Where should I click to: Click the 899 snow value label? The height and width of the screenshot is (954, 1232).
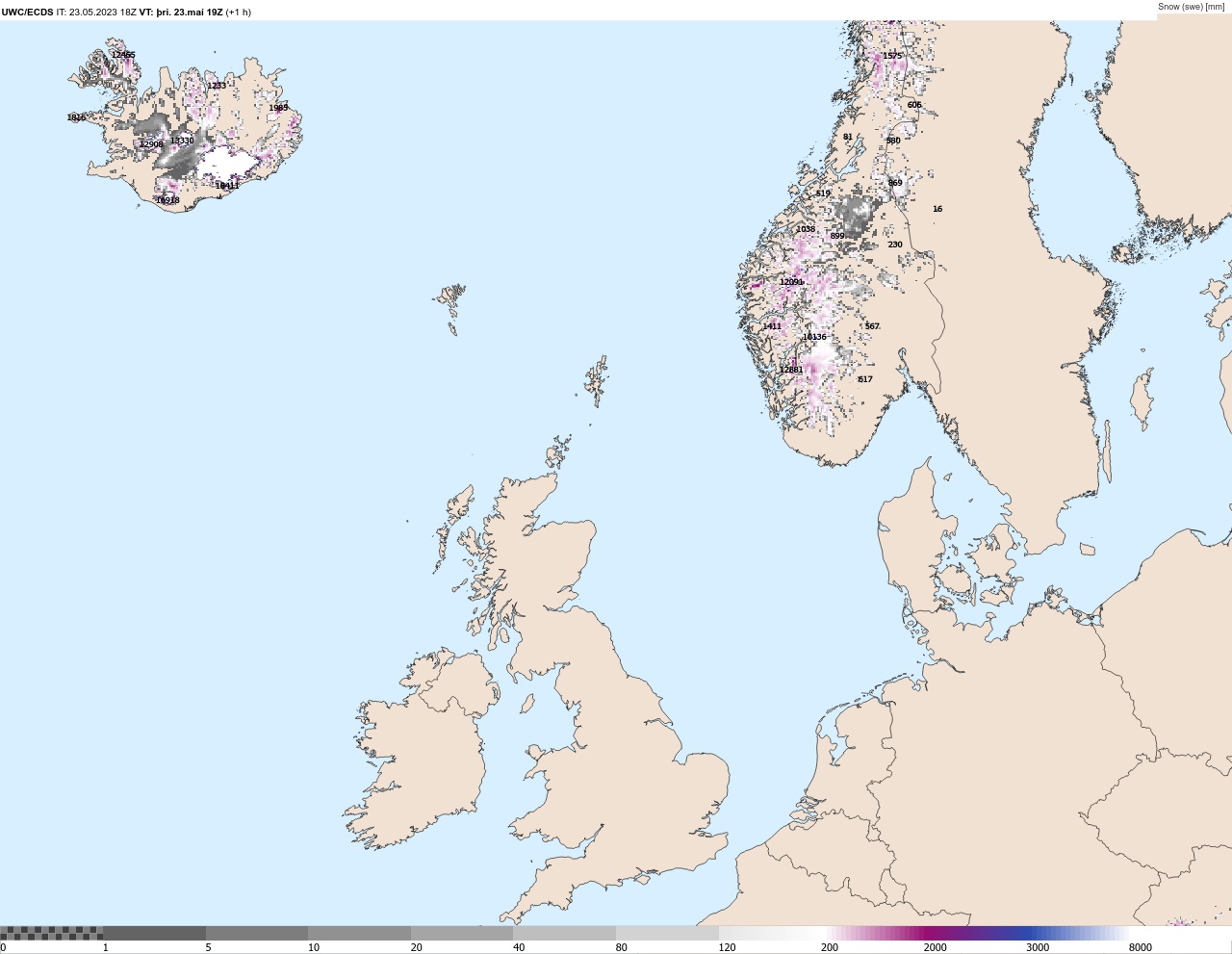(x=837, y=236)
